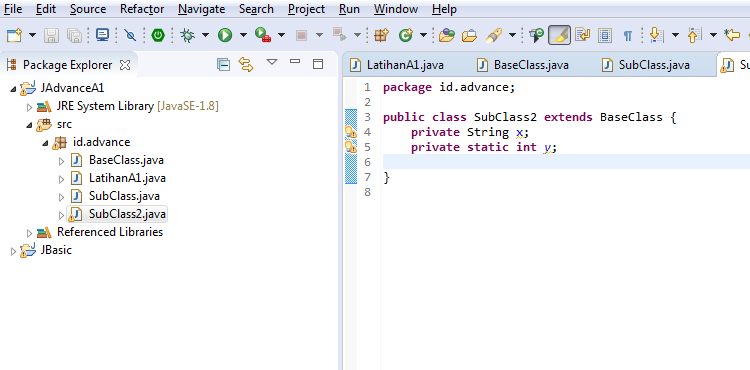Image resolution: width=750 pixels, height=370 pixels.
Task: Toggle Block Selection Mode button
Action: (605, 35)
